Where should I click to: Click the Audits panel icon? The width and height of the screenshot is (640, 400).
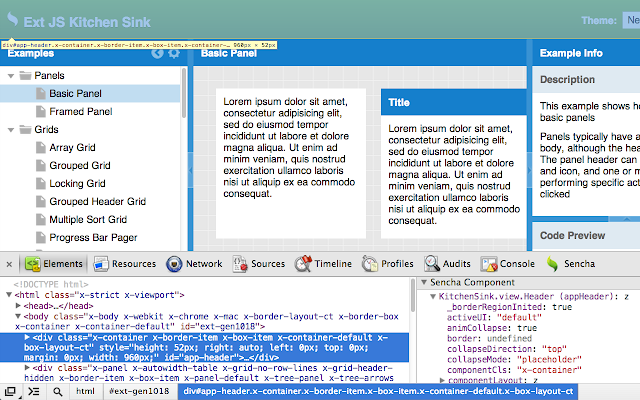point(431,264)
